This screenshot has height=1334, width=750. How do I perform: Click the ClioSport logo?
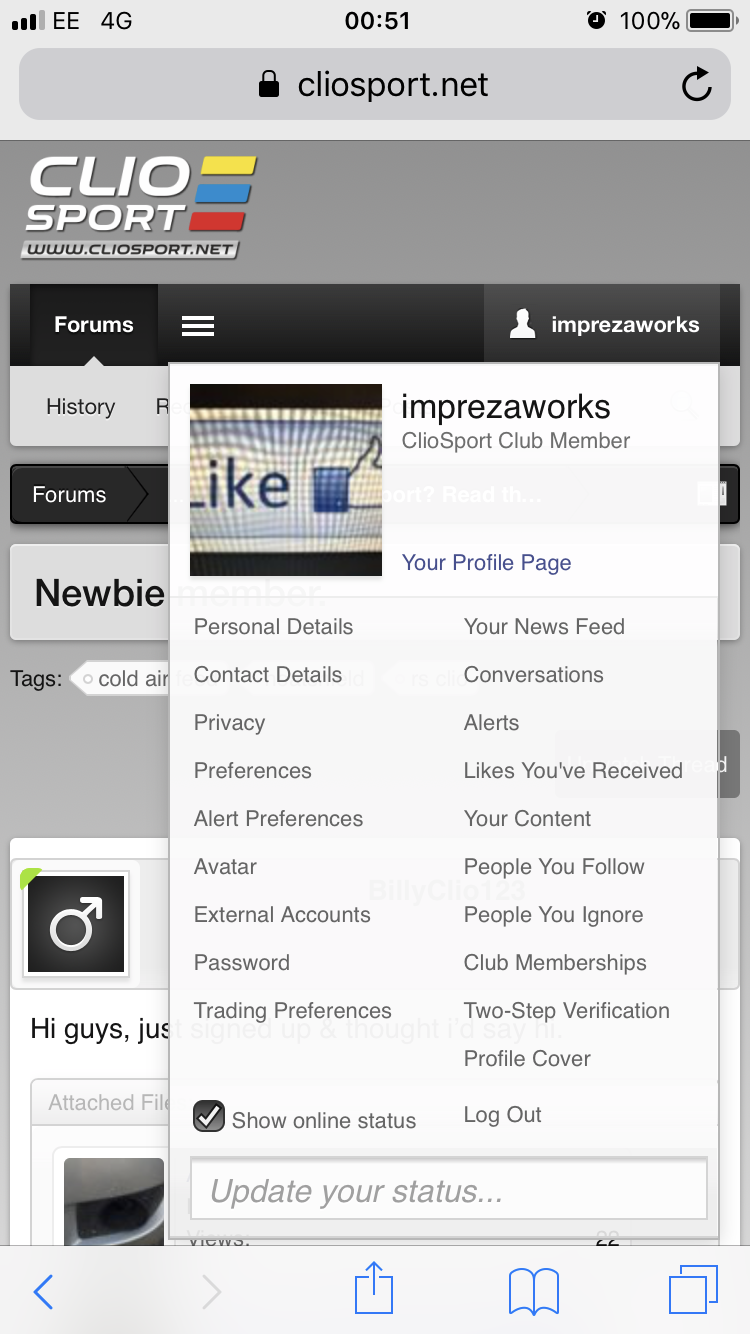click(139, 207)
